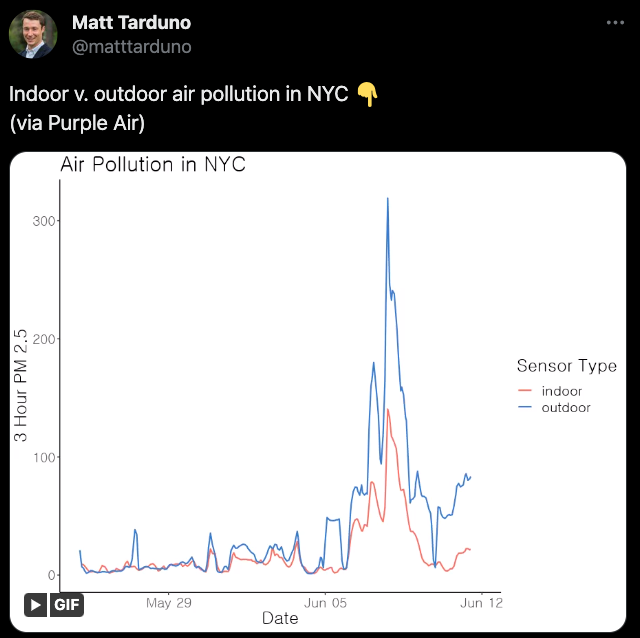Open the tweet's three-dot more options menu

[x=614, y=22]
